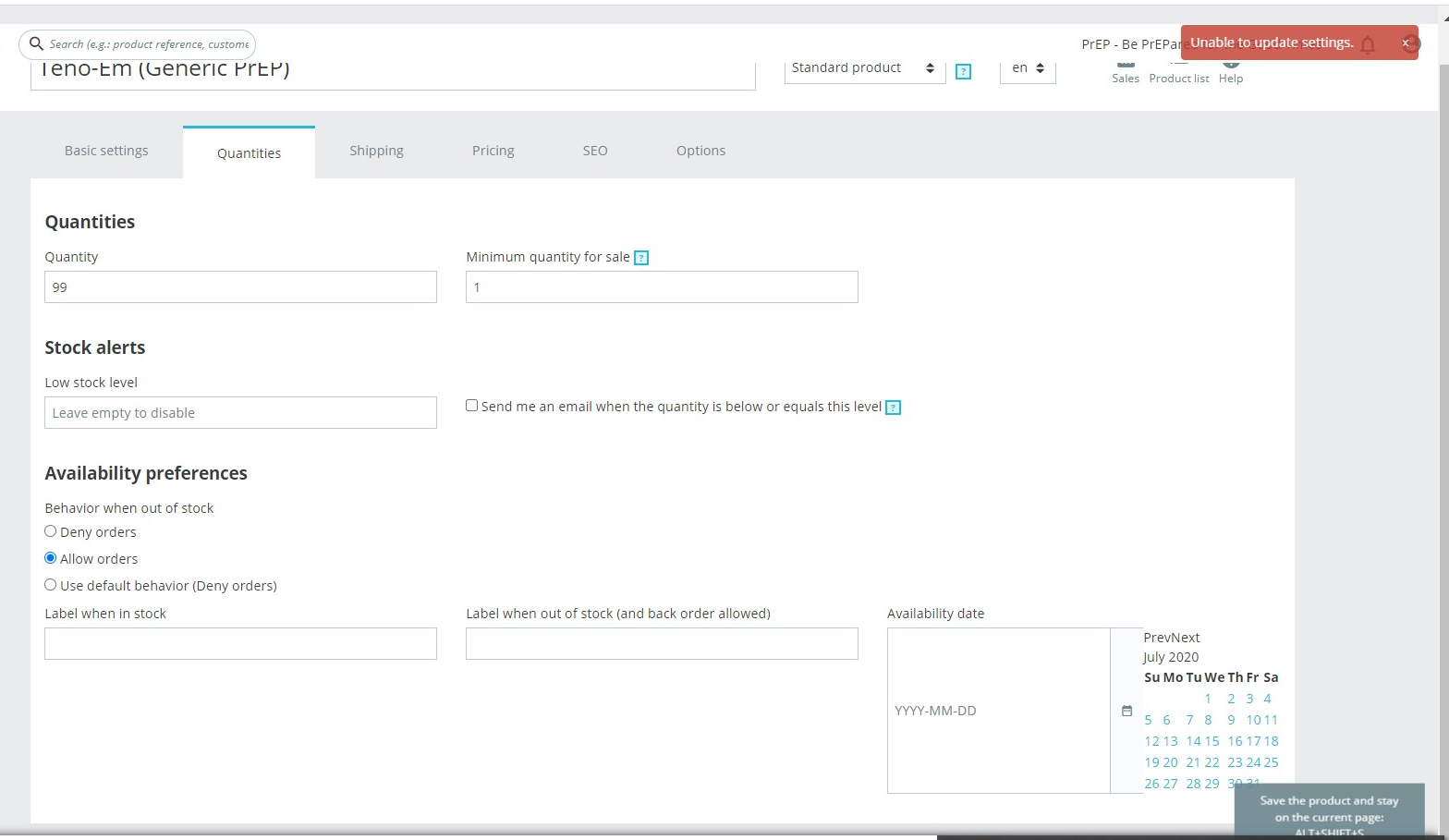
Task: Select July 15 in the calendar
Action: 1212,741
